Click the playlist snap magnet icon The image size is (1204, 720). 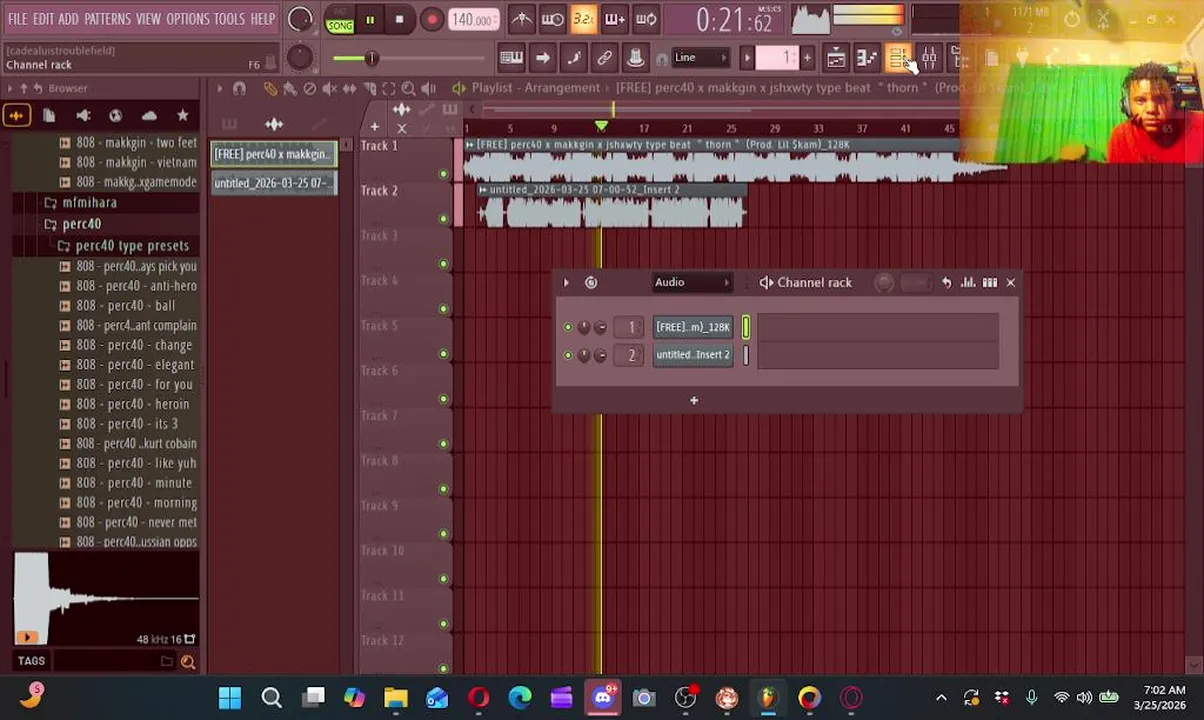[239, 88]
